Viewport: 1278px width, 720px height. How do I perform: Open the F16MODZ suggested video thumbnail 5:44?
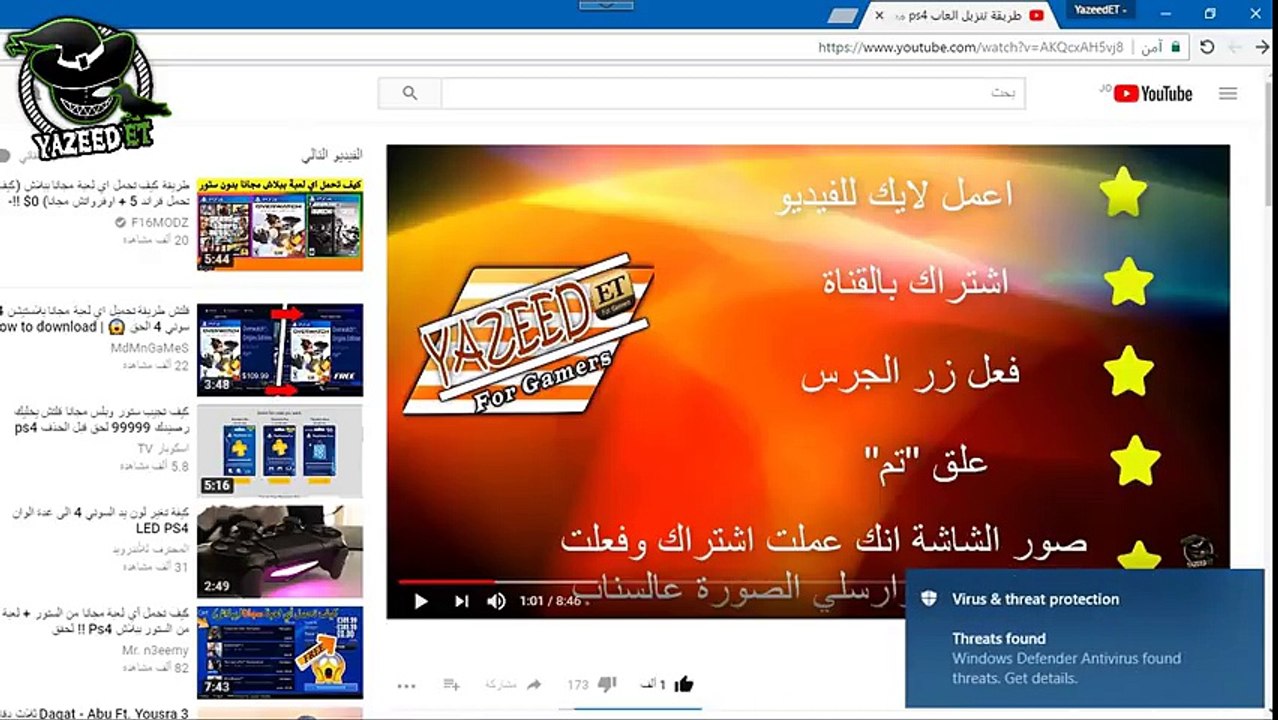click(x=280, y=224)
